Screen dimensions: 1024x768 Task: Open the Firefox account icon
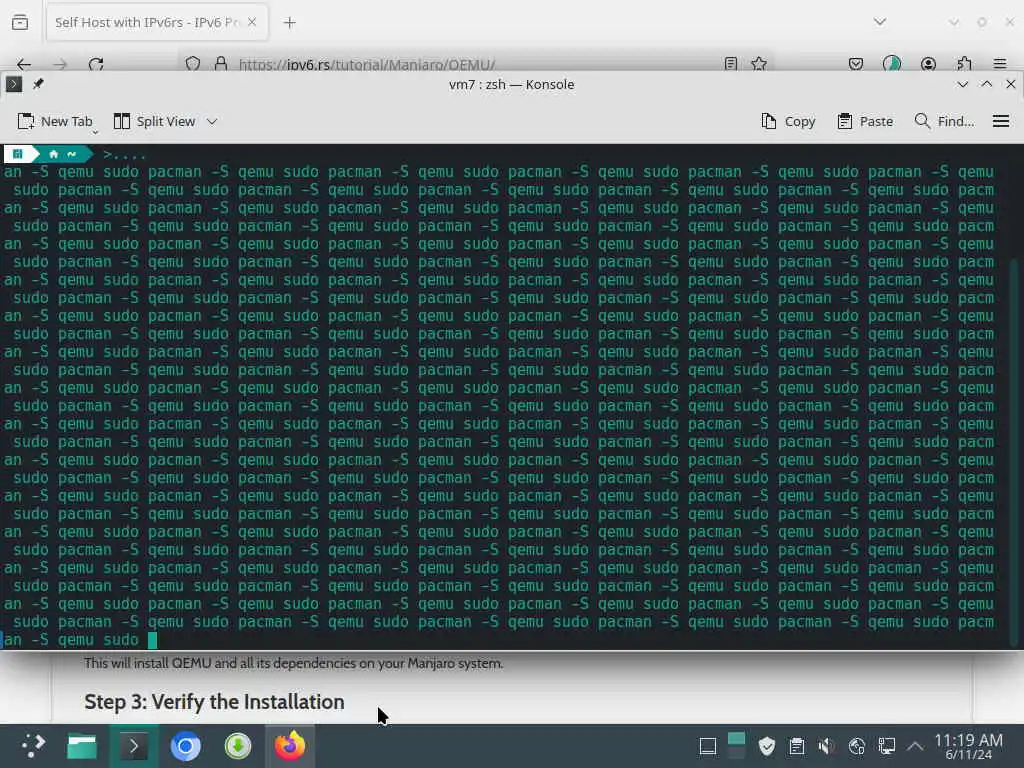pyautogui.click(x=928, y=64)
